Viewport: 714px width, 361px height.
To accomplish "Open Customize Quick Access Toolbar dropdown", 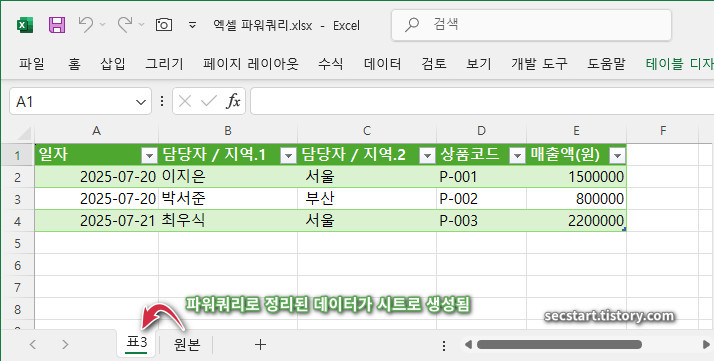I will tap(193, 25).
